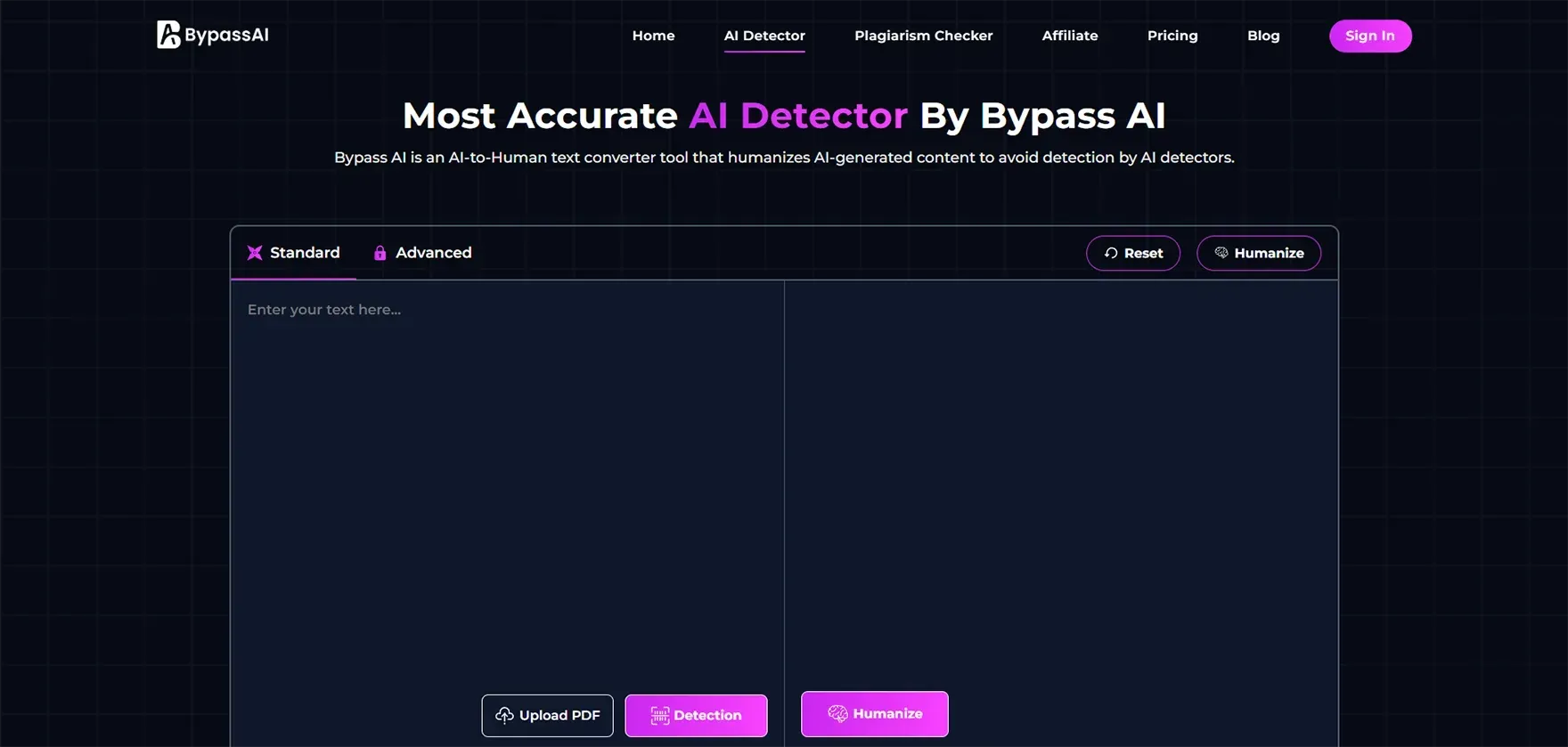Click the Sign In button
This screenshot has height=747, width=1568.
coord(1370,36)
